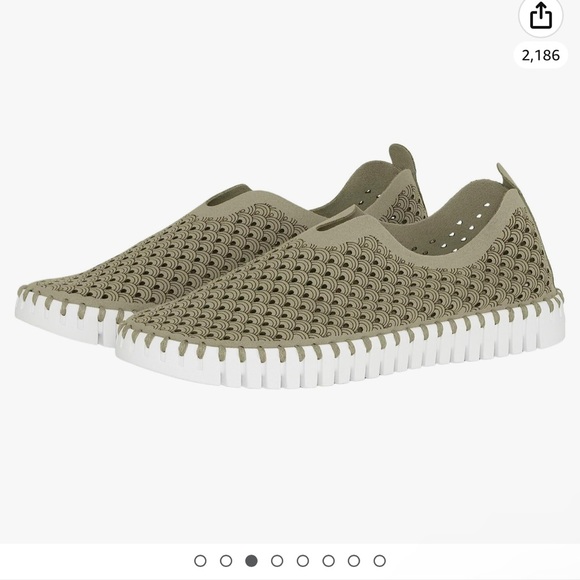Go to the first image dot
Image resolution: width=580 pixels, height=580 pixels.
click(x=200, y=561)
